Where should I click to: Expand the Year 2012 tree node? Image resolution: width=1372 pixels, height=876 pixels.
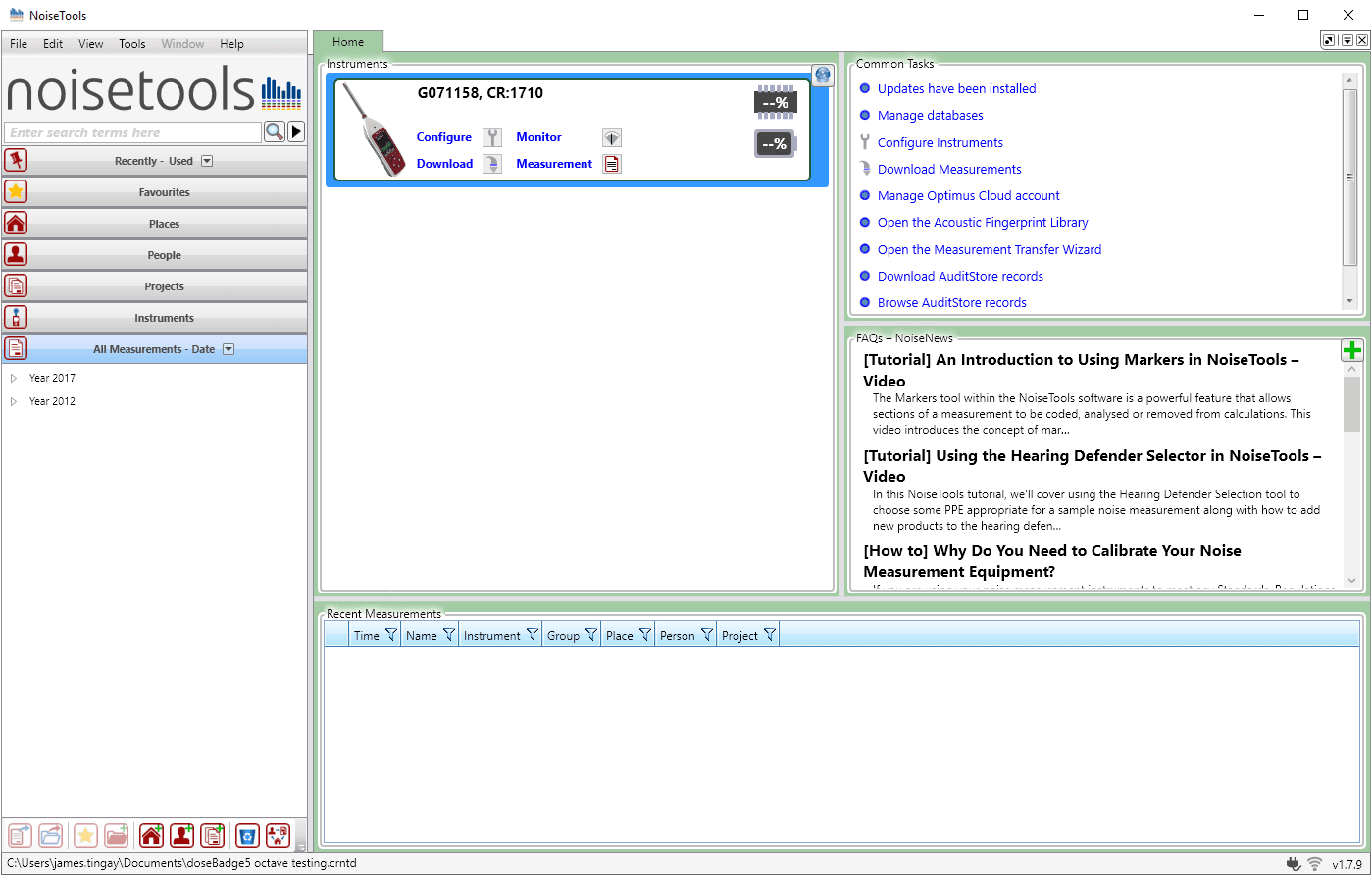pos(14,401)
